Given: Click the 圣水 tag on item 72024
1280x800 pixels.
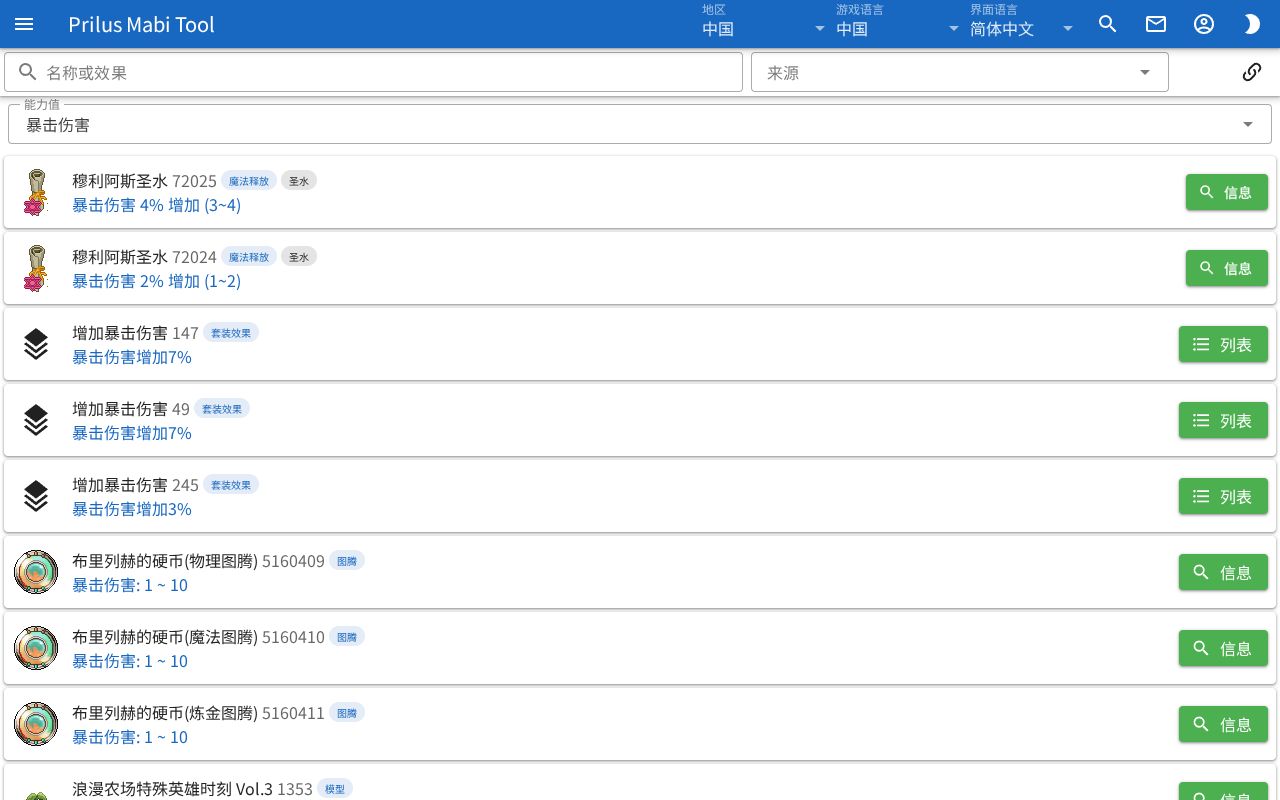Looking at the screenshot, I should (x=299, y=257).
